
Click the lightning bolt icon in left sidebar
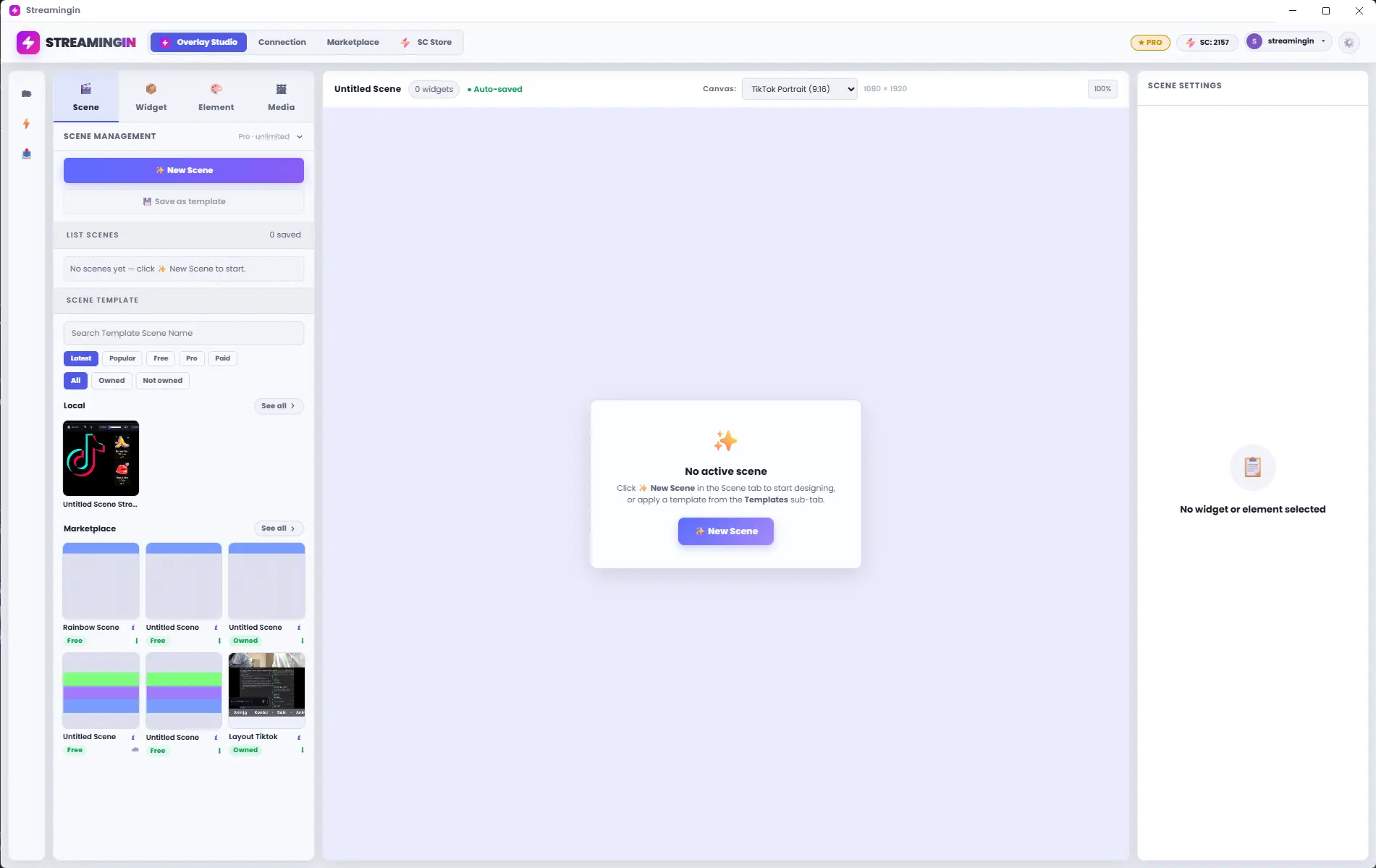tap(27, 124)
